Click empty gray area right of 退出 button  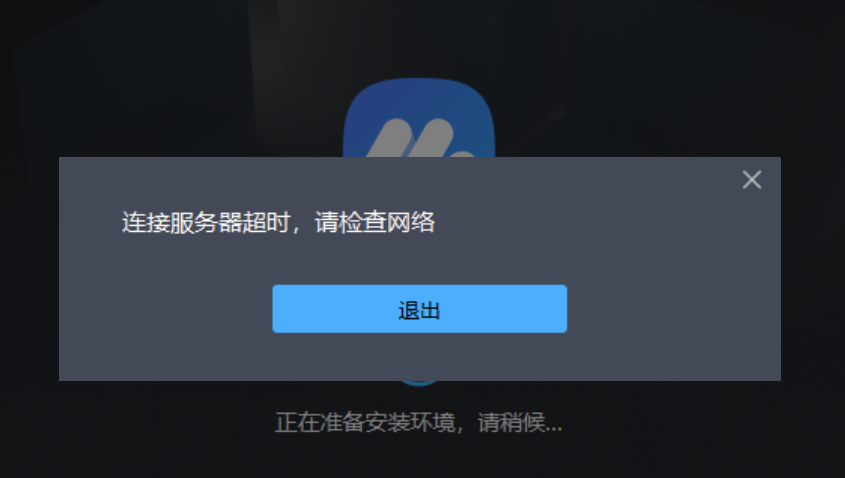coord(674,309)
